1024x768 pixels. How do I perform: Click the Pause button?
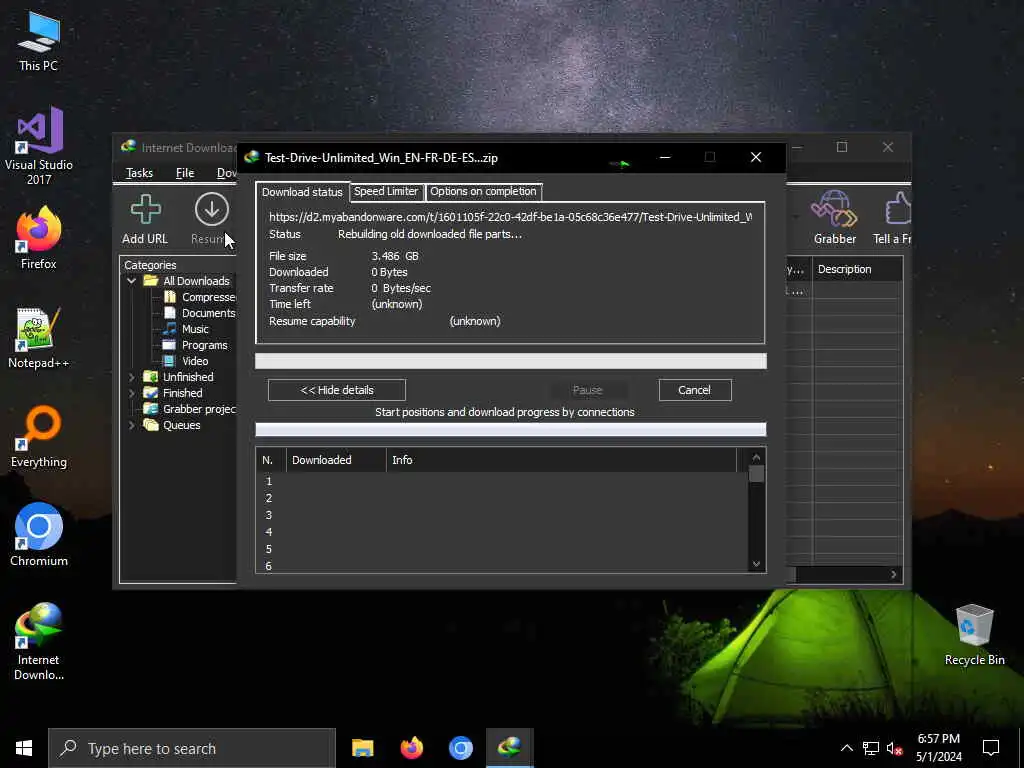coord(587,390)
